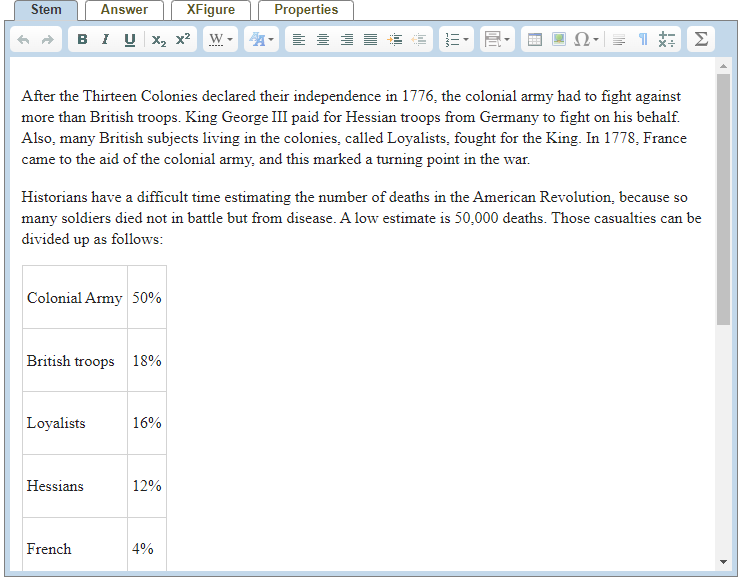This screenshot has width=738, height=584.
Task: Open the font style dropdown
Action: pyautogui.click(x=261, y=40)
